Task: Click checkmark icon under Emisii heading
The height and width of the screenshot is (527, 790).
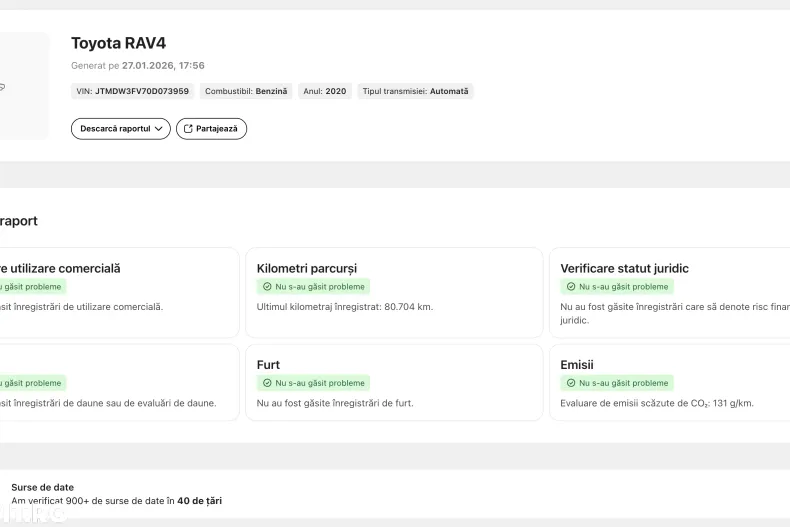Action: [571, 383]
